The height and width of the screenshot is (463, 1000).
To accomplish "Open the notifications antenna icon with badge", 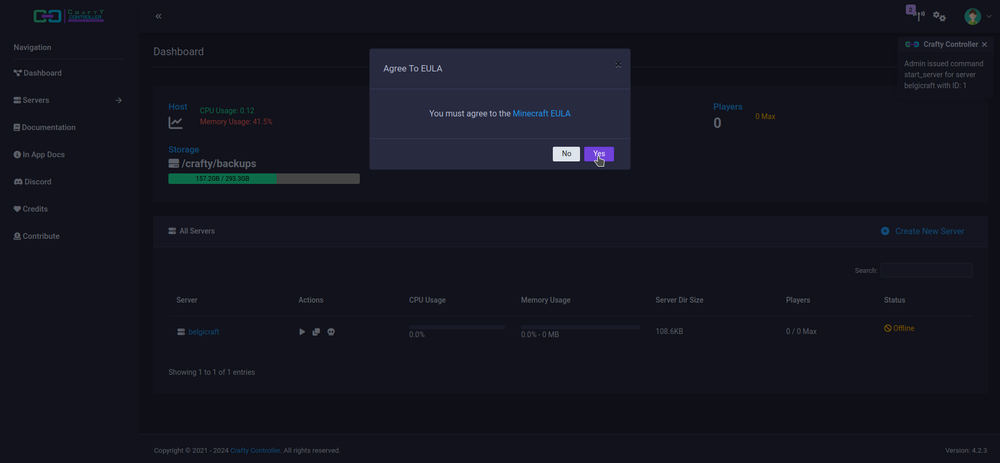I will (x=917, y=14).
